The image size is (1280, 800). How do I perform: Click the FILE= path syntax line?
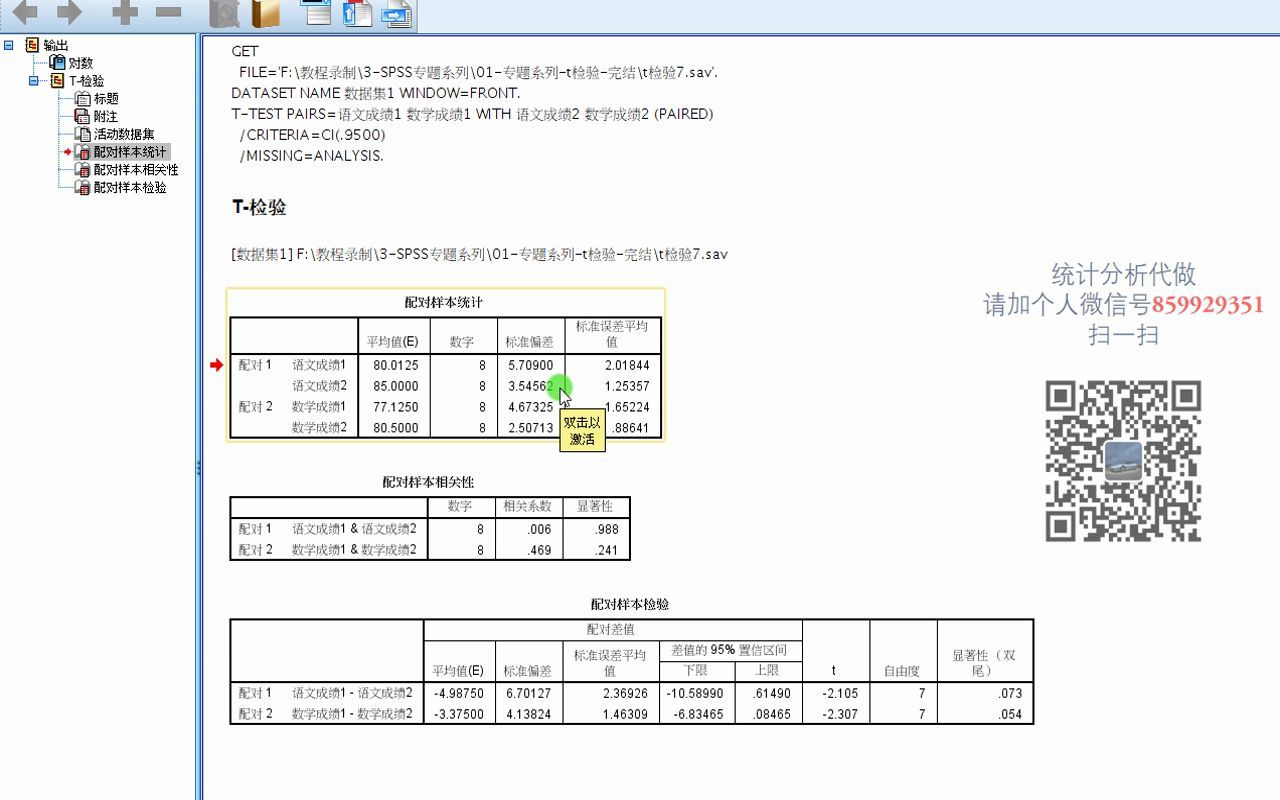coord(478,72)
